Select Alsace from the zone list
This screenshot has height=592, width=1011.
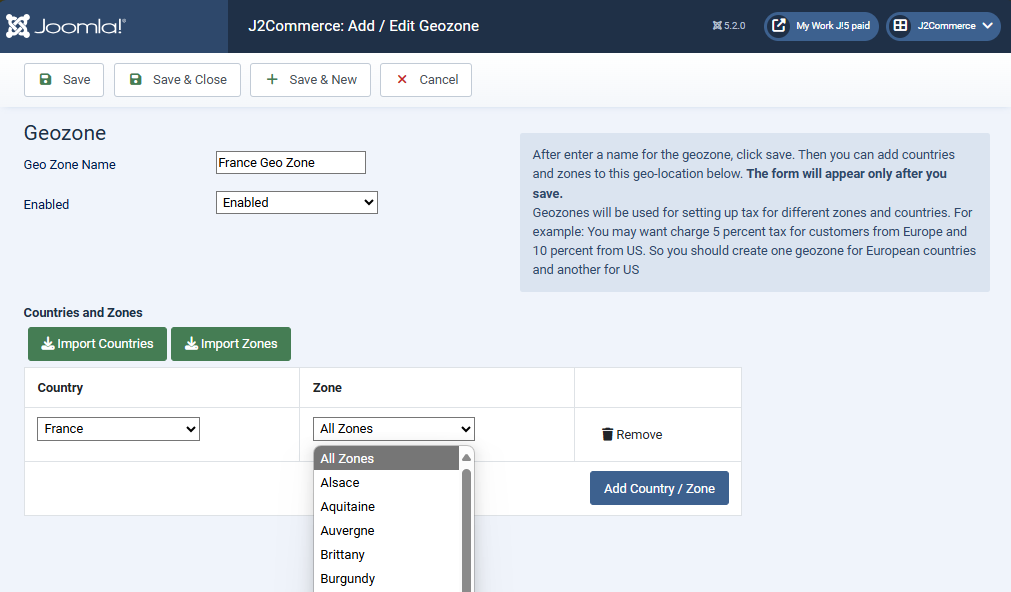(x=386, y=482)
